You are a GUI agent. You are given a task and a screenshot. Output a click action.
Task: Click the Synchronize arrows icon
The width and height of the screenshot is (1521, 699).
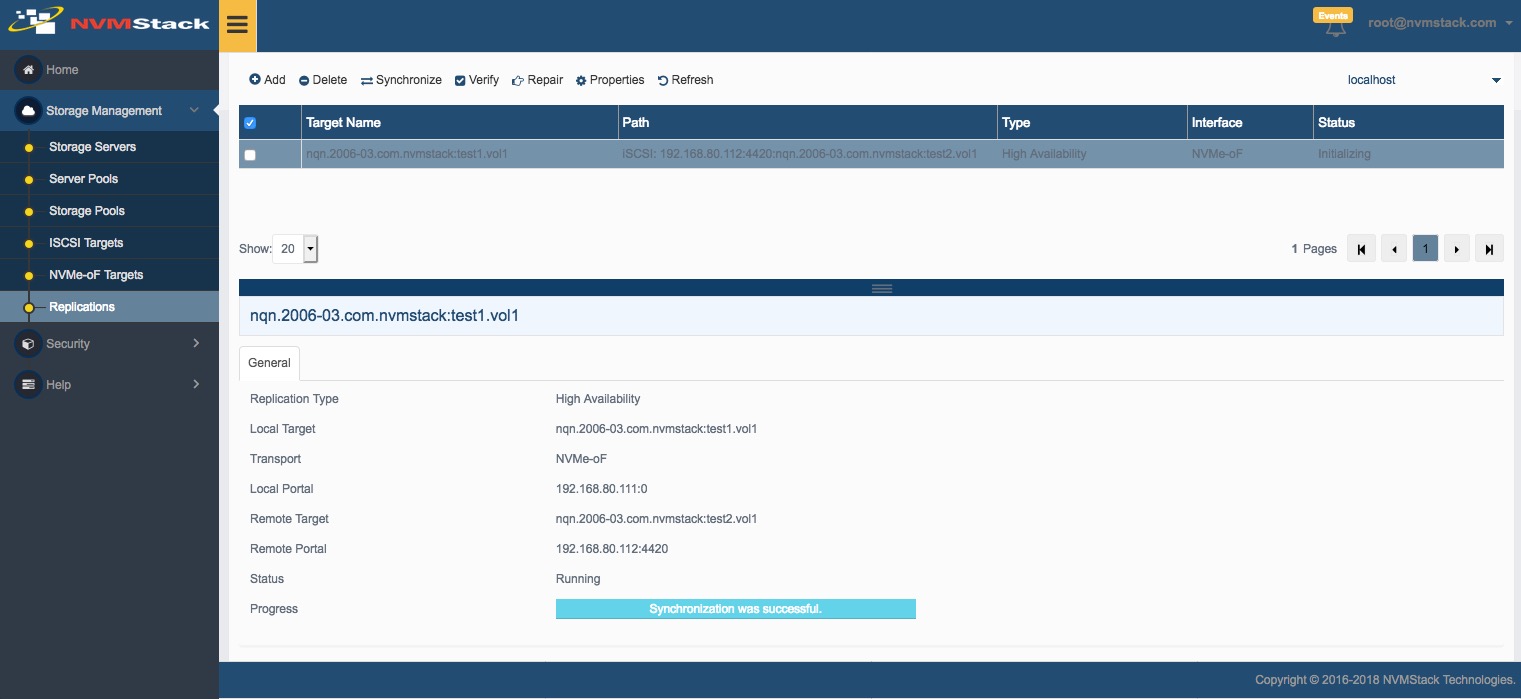click(x=367, y=80)
